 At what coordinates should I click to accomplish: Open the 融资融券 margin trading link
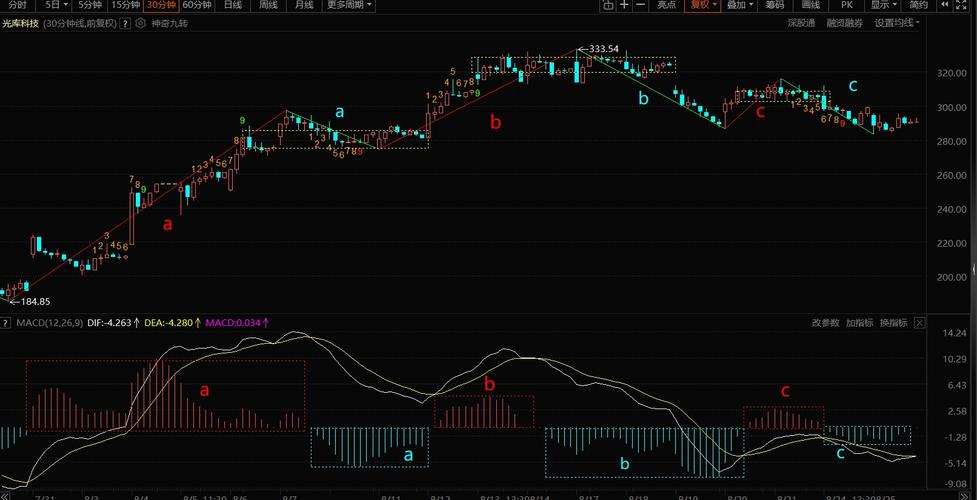[845, 23]
